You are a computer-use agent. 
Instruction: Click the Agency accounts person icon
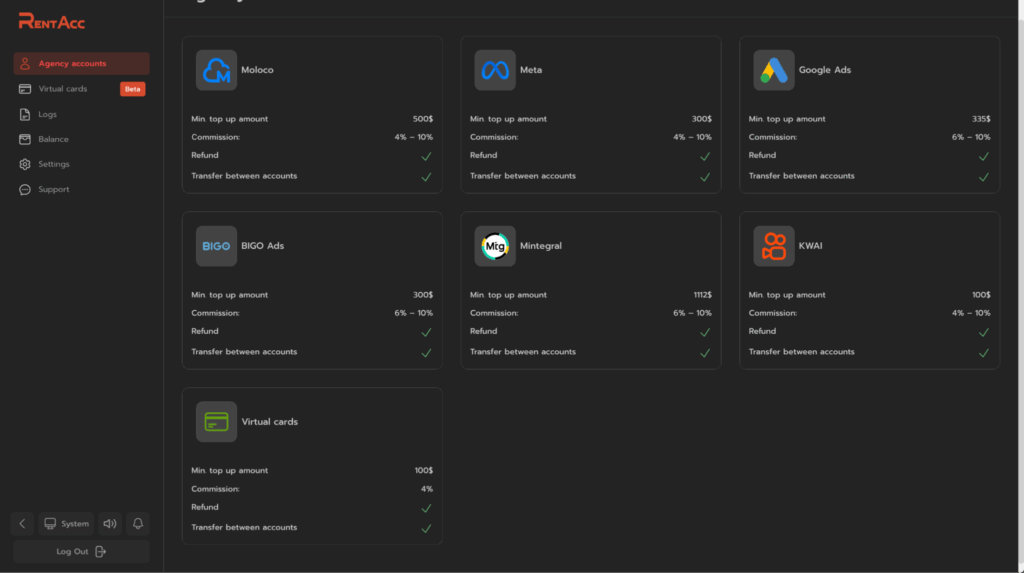point(25,63)
